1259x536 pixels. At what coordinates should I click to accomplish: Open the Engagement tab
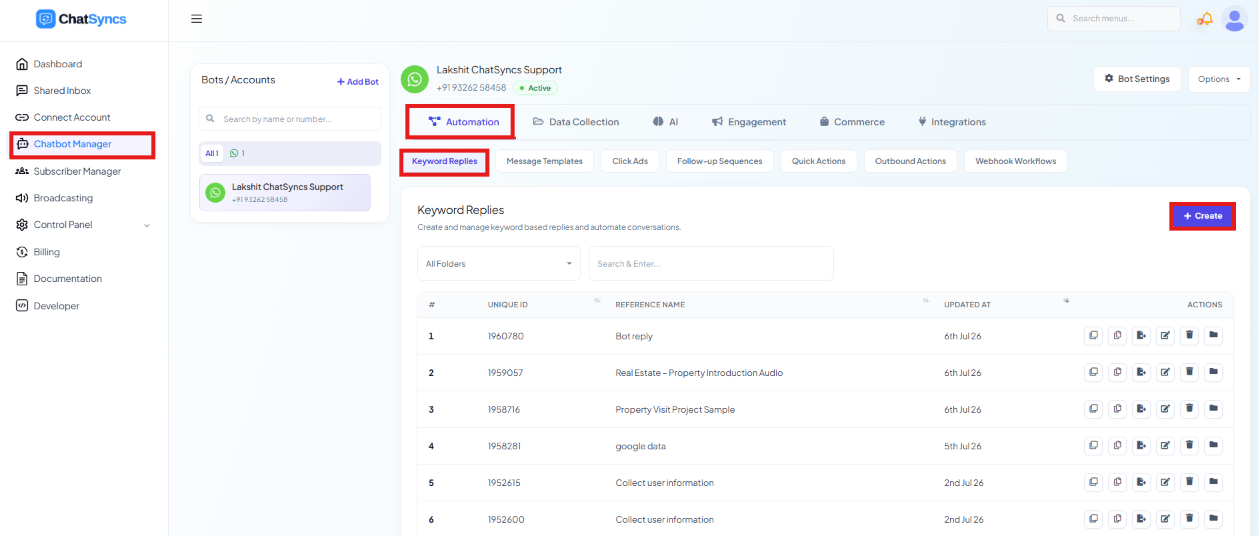749,122
